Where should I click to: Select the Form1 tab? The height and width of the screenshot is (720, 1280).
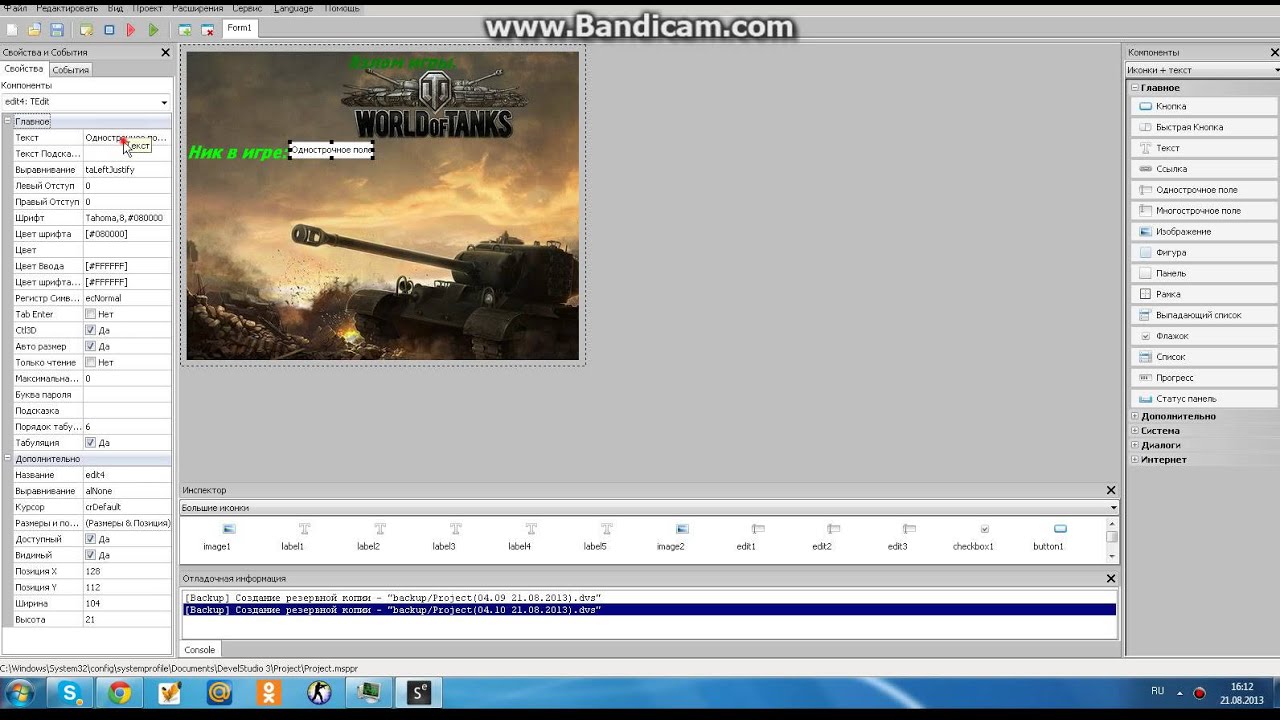[x=239, y=28]
